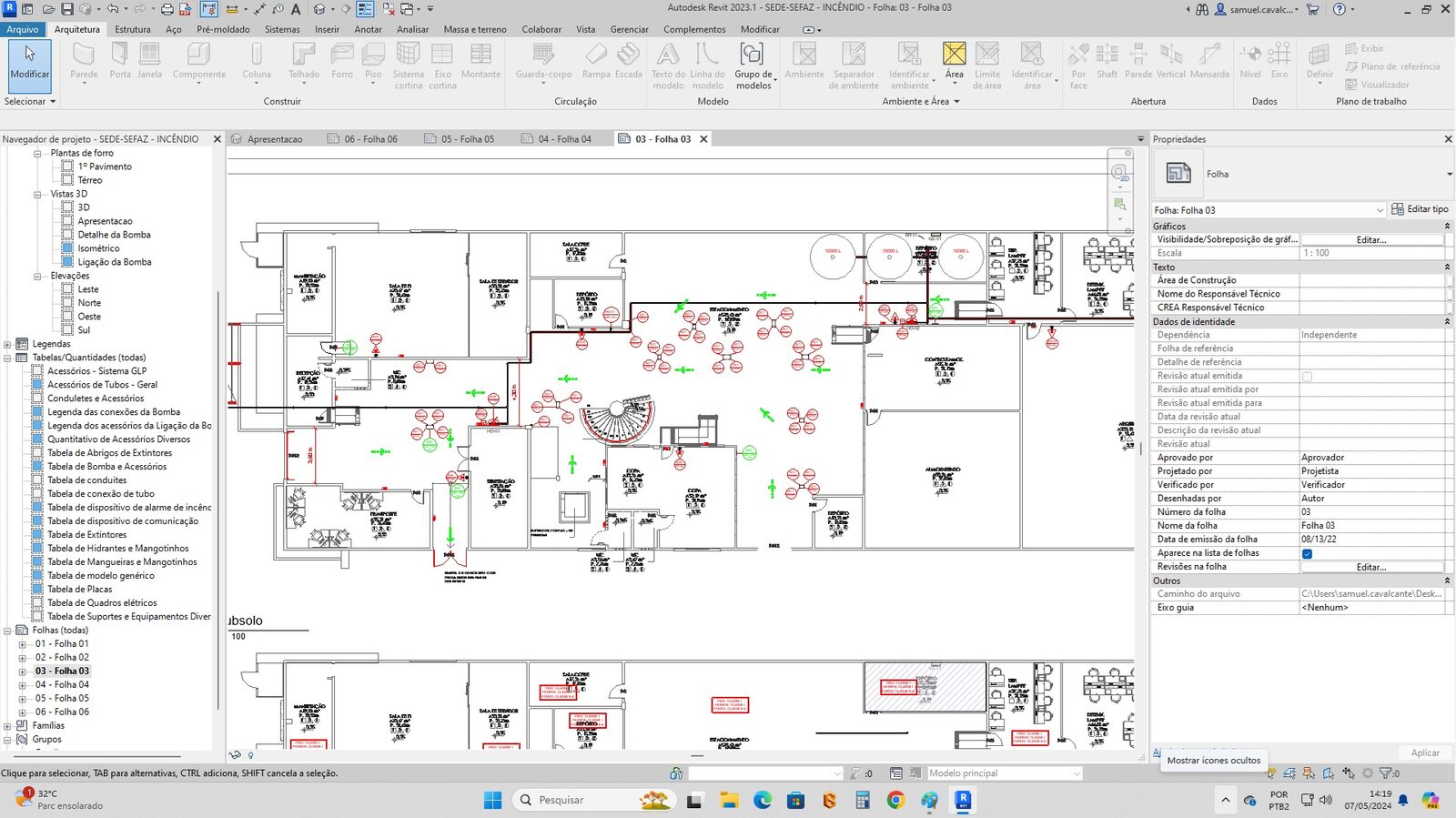Viewport: 1456px width, 818px height.
Task: Select the Shaft opening tool
Action: point(1107,62)
